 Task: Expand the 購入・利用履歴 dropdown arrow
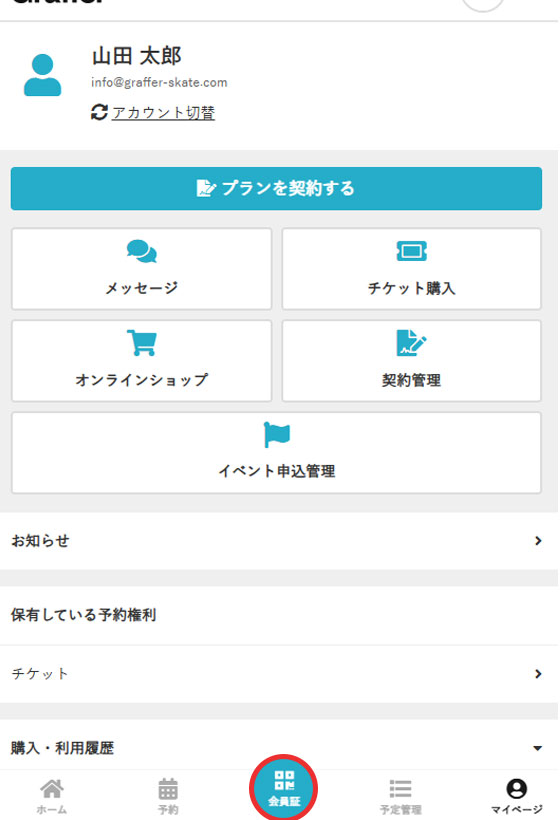[x=537, y=748]
